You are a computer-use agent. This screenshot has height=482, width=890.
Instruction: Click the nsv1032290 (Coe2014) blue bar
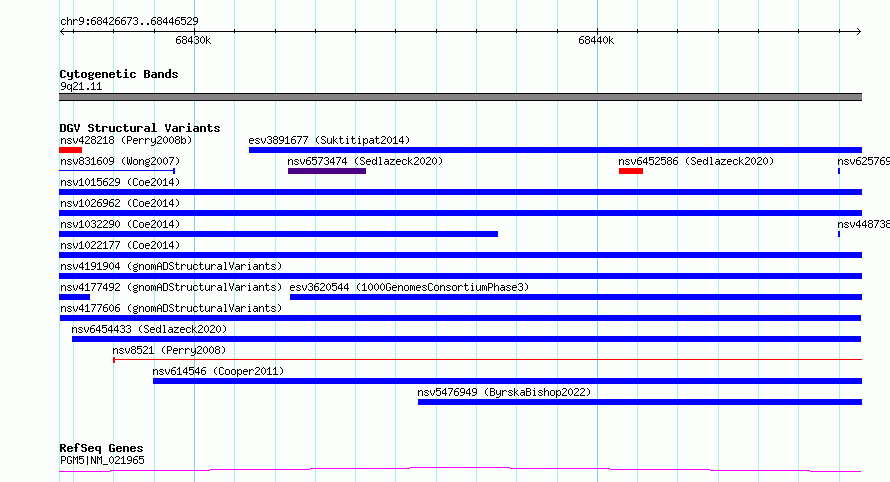point(279,234)
